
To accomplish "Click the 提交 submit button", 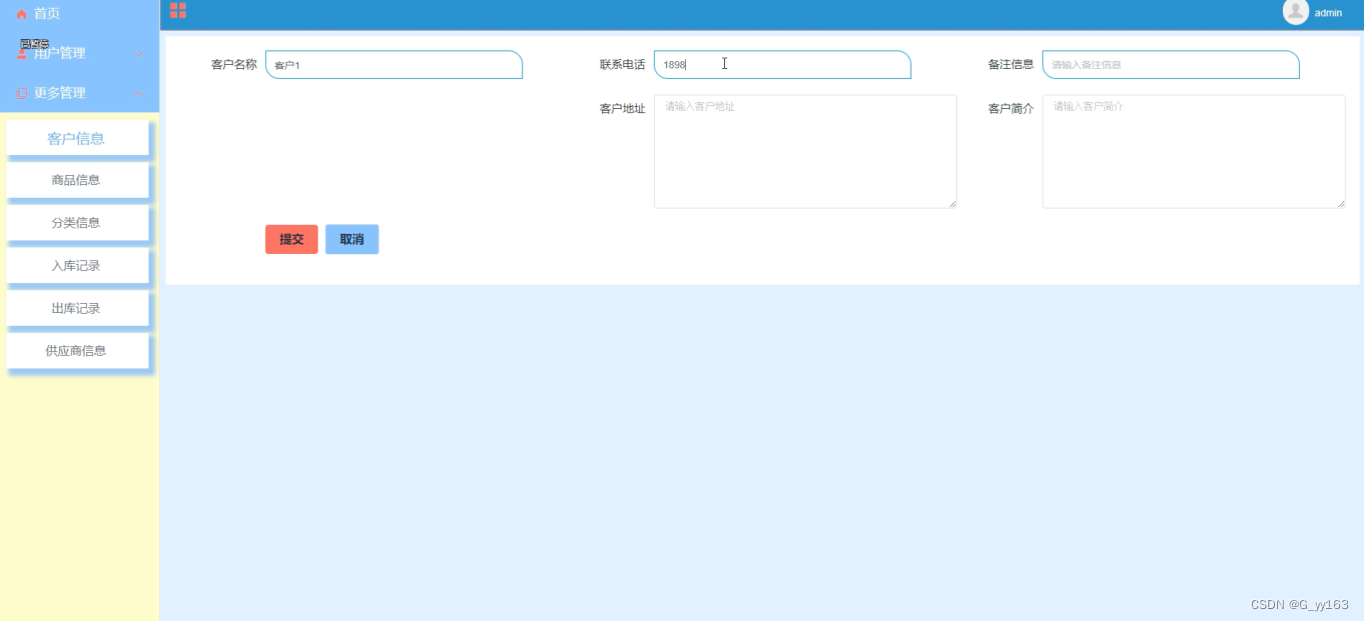I will [x=291, y=239].
